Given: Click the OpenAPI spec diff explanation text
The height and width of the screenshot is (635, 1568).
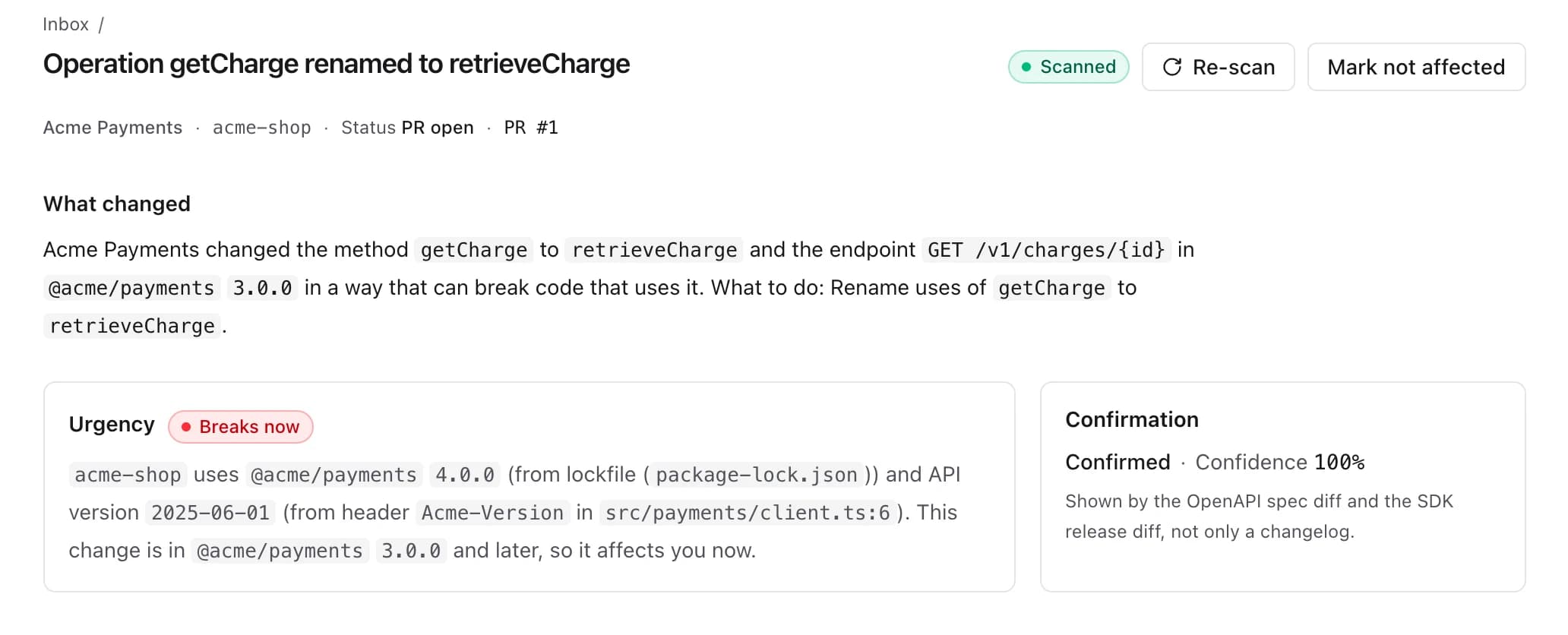Looking at the screenshot, I should click(x=1259, y=517).
